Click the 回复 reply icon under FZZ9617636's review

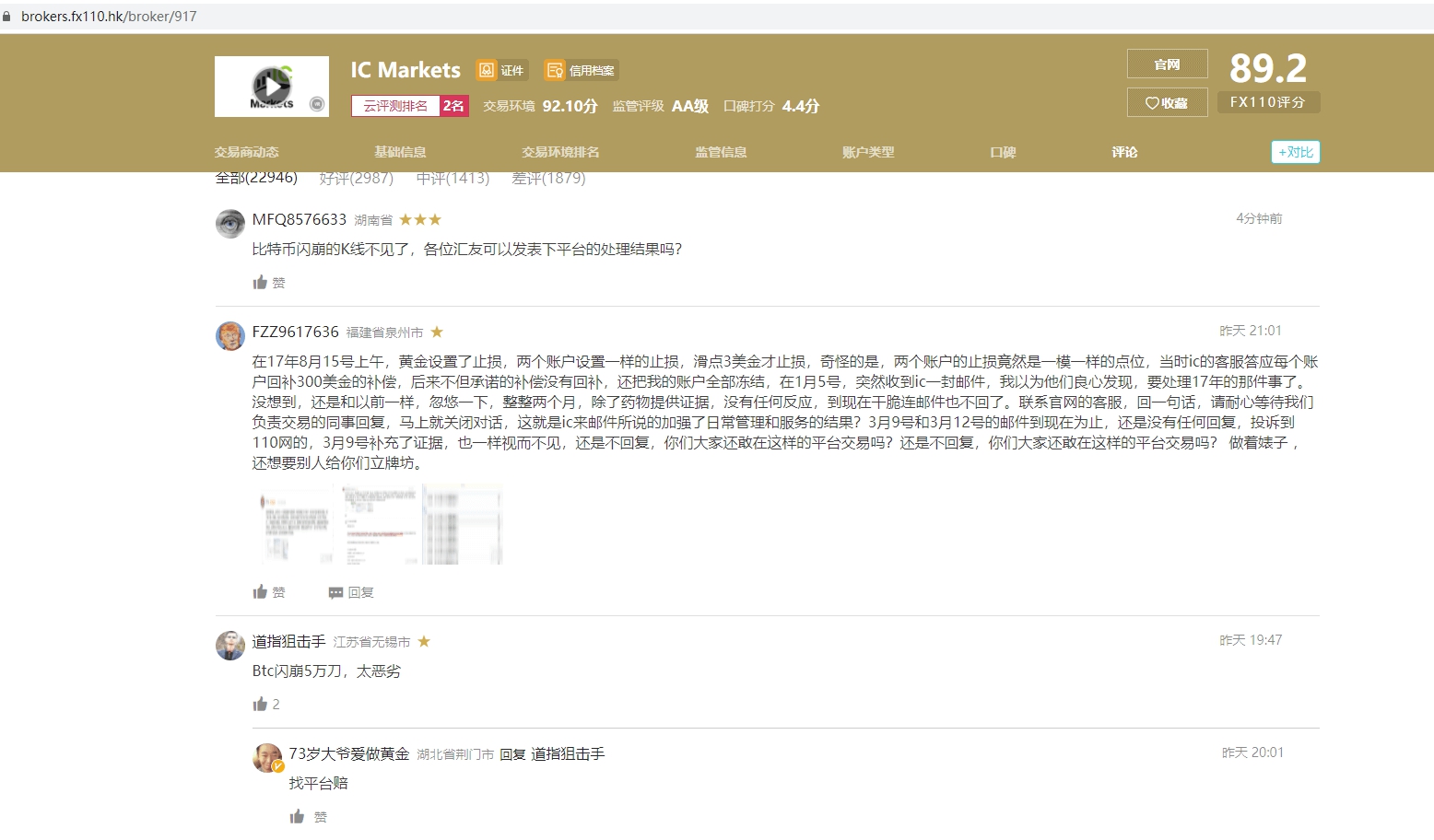point(336,592)
